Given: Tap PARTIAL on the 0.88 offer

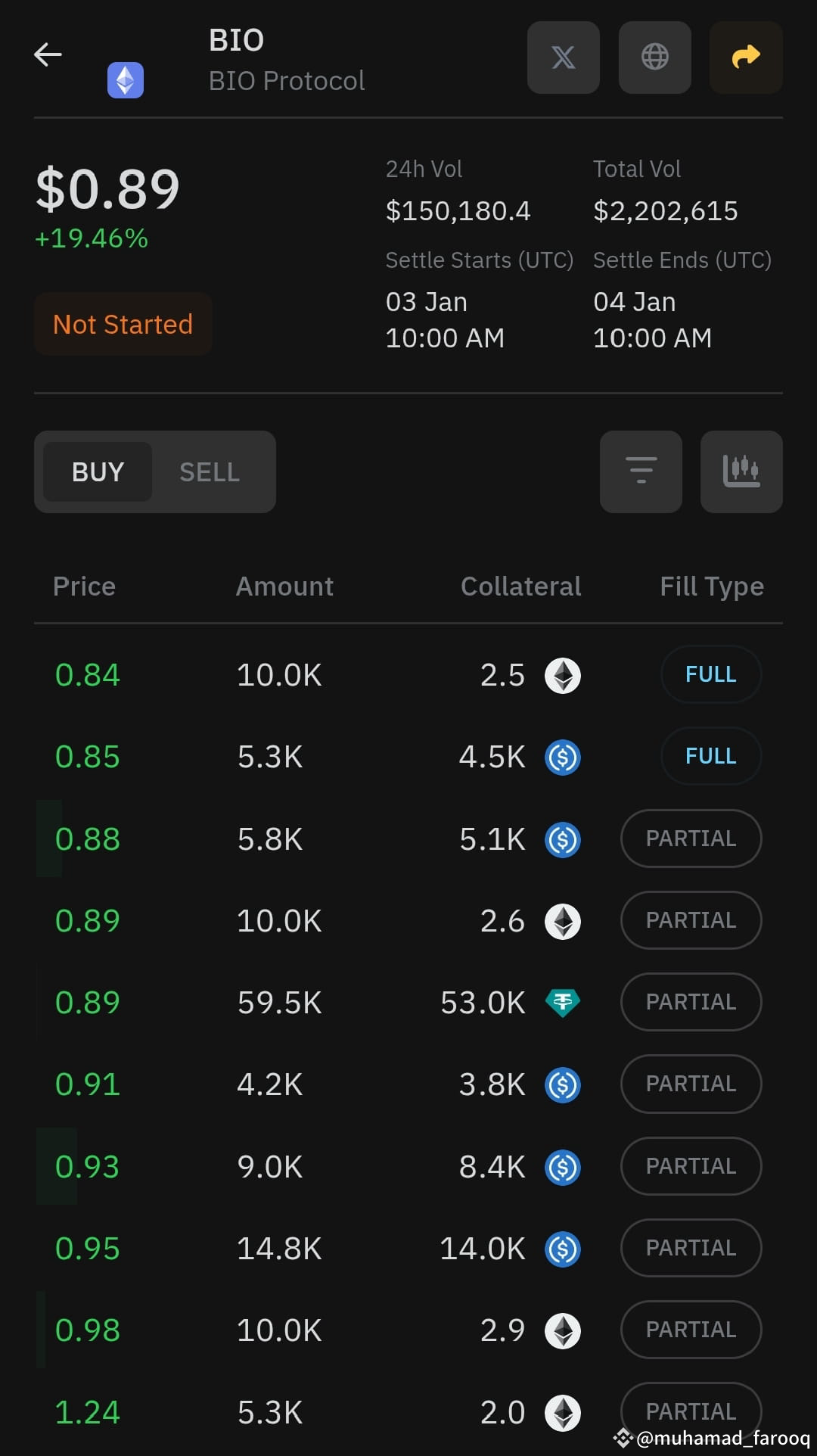Looking at the screenshot, I should tap(691, 838).
